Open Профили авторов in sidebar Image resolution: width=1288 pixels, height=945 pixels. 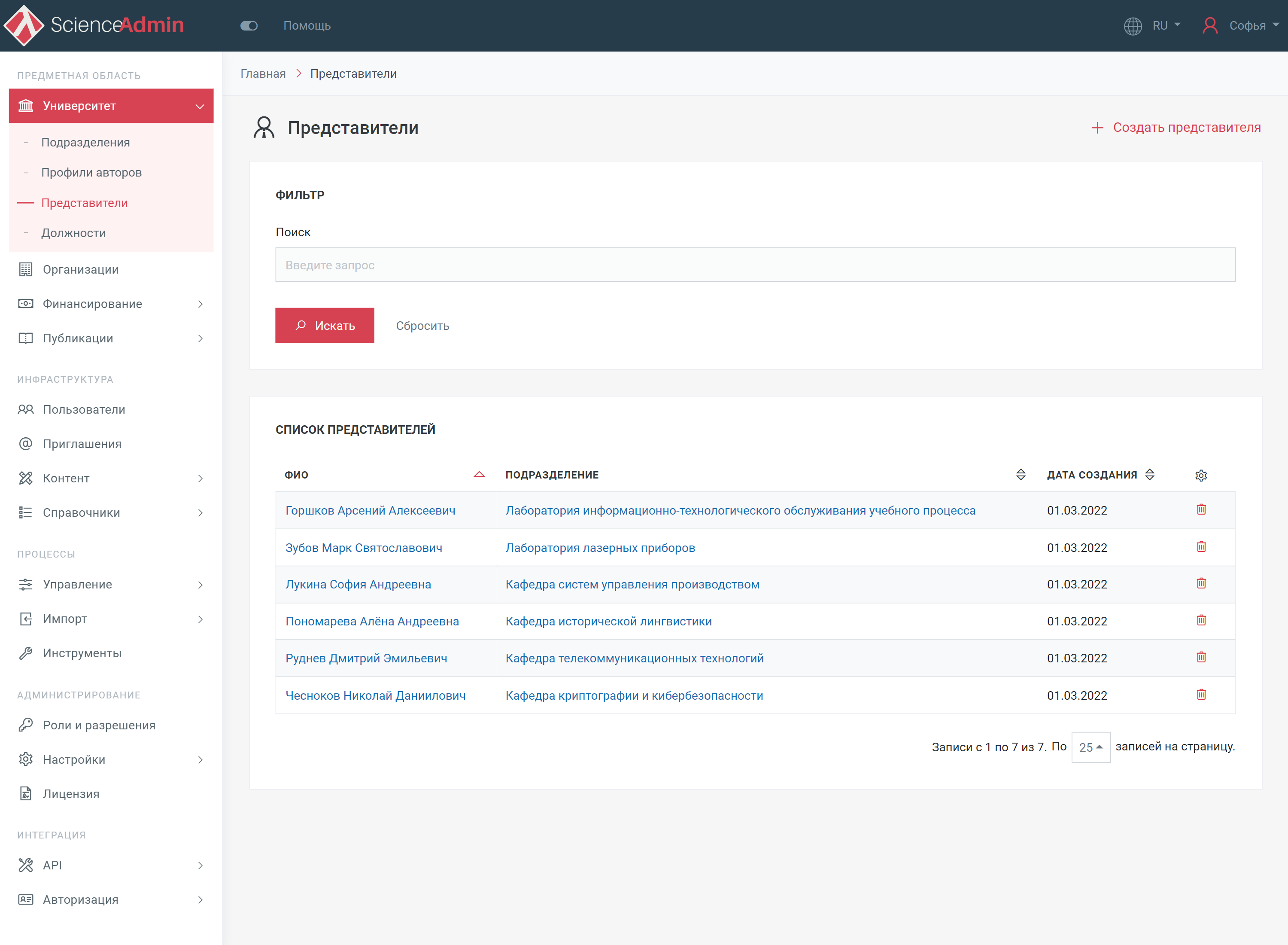[91, 172]
